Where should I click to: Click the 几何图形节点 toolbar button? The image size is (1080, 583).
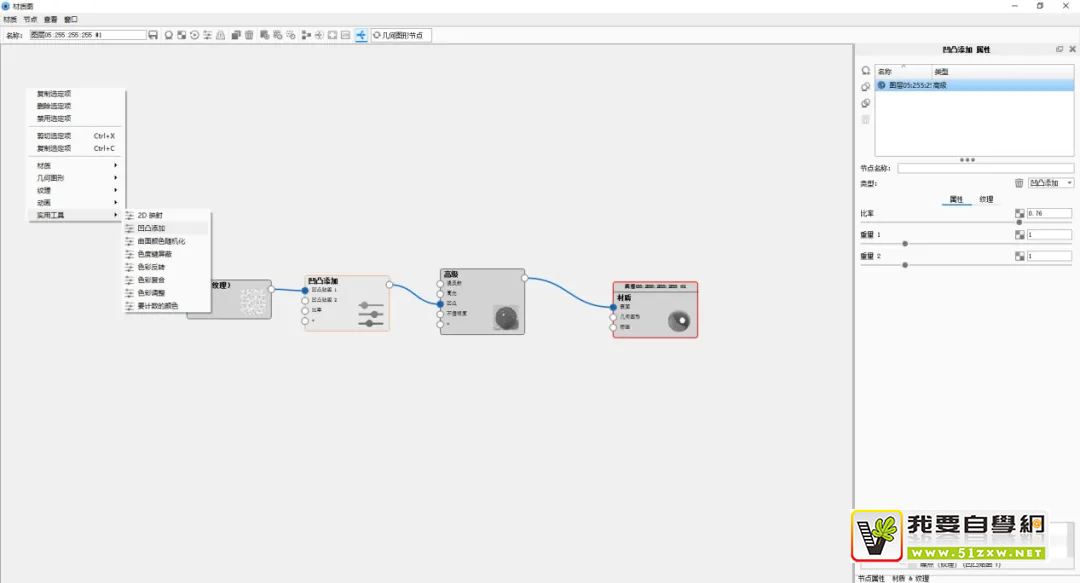400,35
